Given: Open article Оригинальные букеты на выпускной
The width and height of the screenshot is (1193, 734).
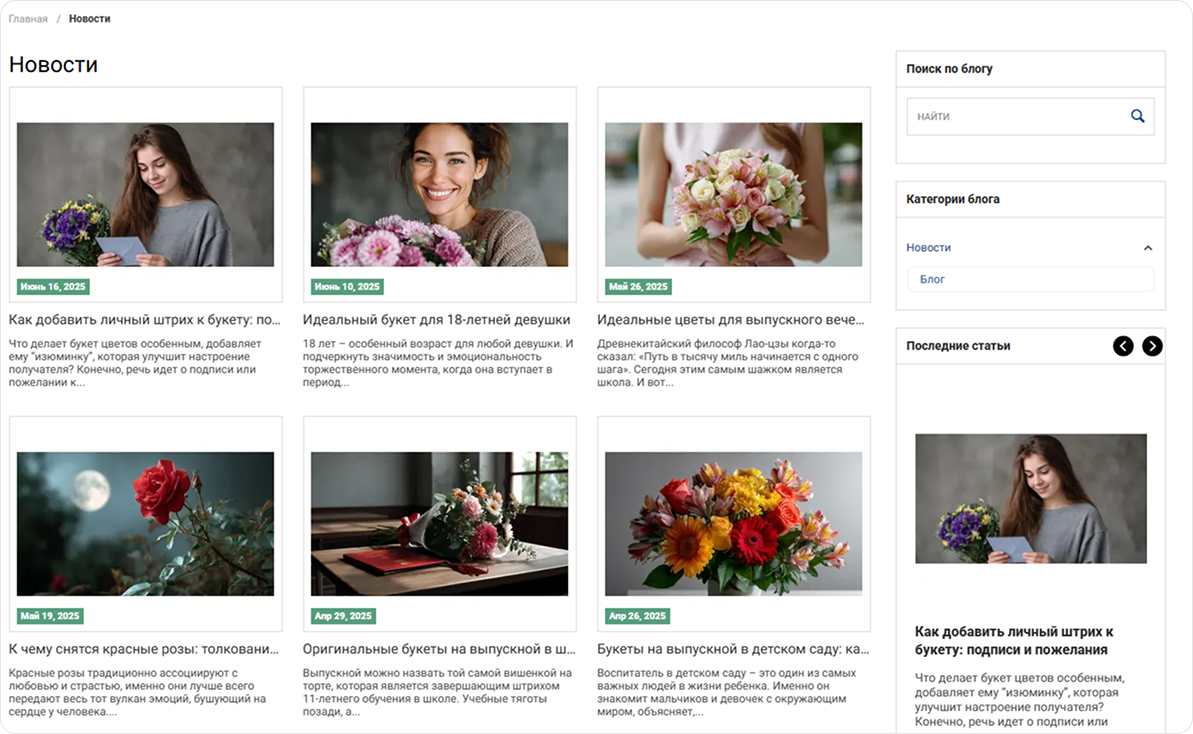Looking at the screenshot, I should point(438,649).
